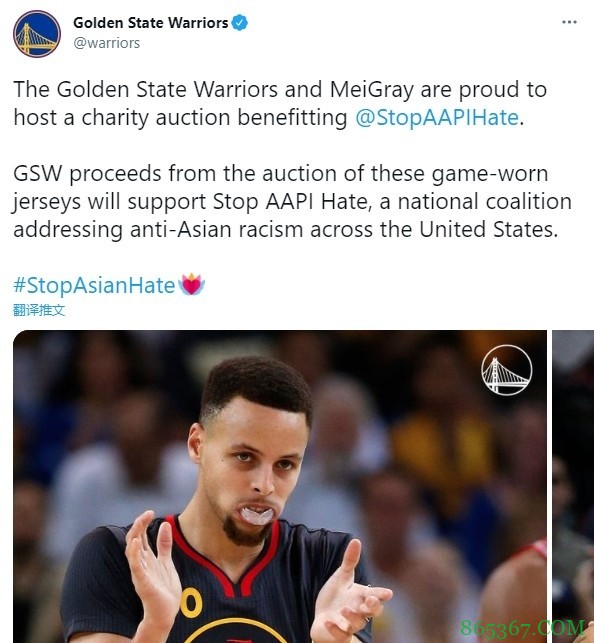Click the Golden State Warriors display name

[150, 23]
